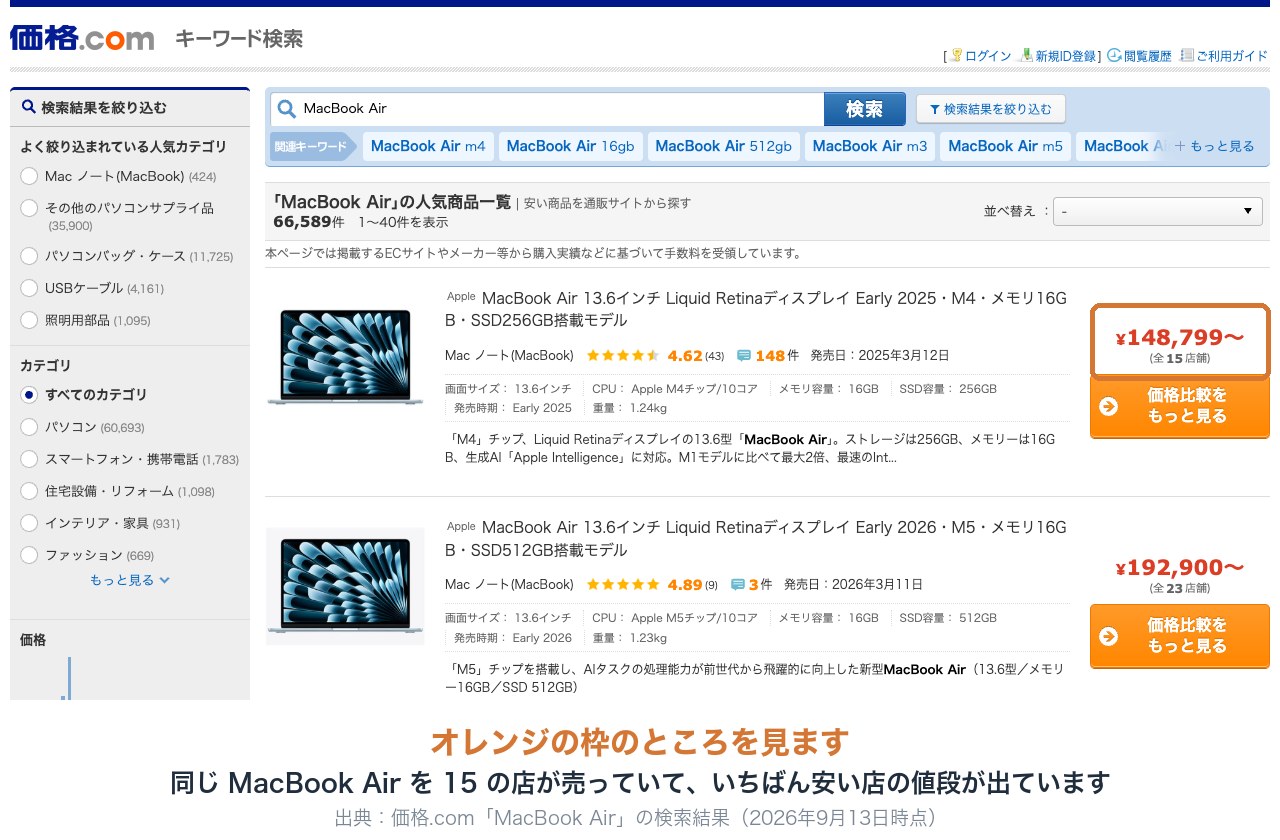This screenshot has width=1280, height=840.
Task: Click the speech bubble icon beside 3件
Action: click(738, 585)
